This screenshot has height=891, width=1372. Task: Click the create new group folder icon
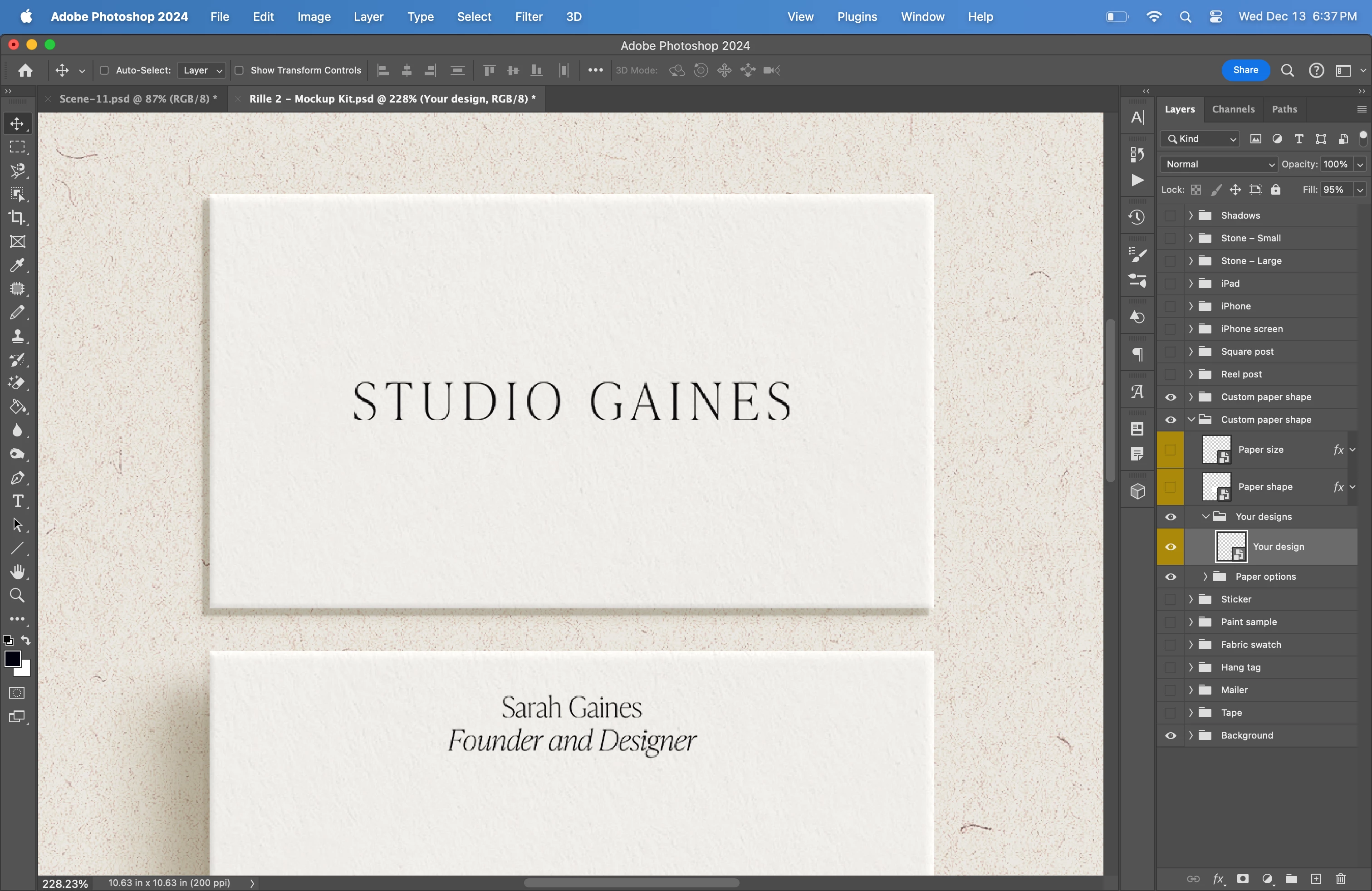click(1291, 879)
